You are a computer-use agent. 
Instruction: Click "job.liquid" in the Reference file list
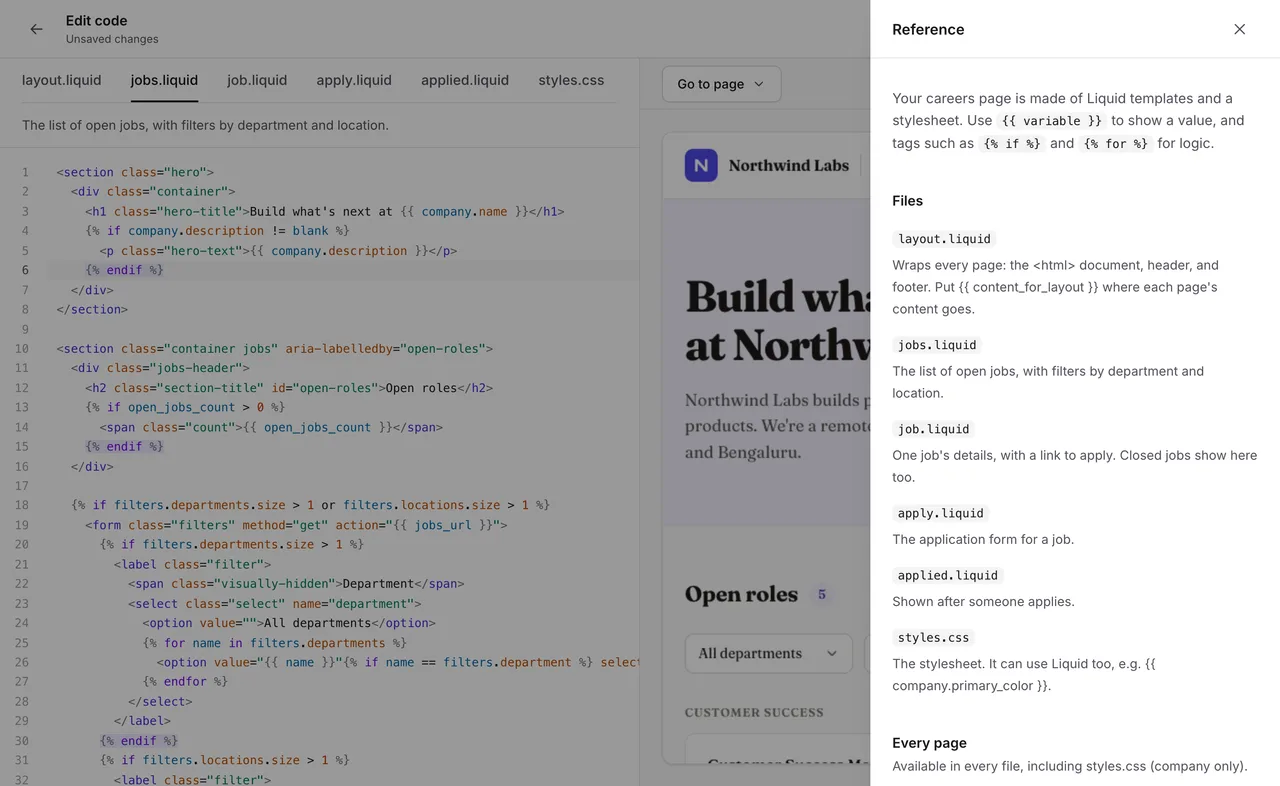(x=933, y=429)
